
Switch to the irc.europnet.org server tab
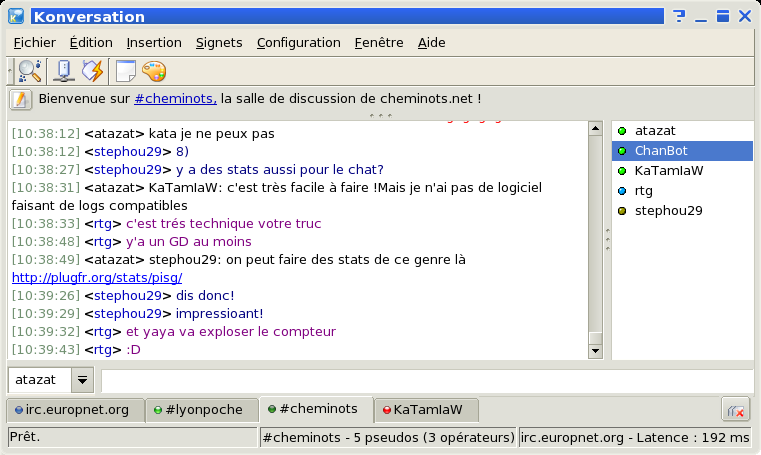[x=72, y=410]
